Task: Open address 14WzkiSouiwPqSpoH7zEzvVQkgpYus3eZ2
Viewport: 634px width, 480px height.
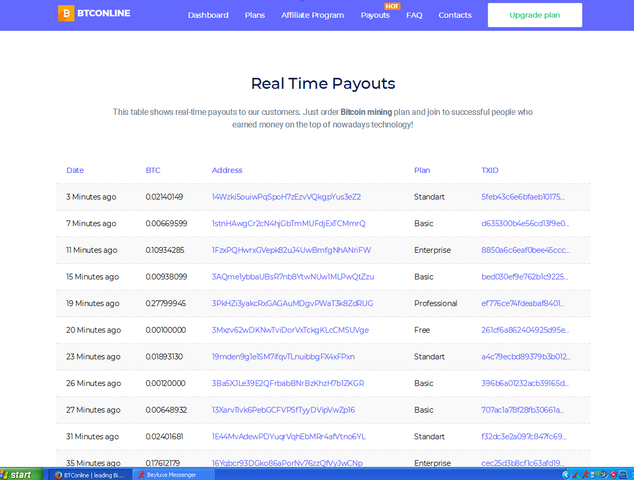Action: tap(286, 197)
